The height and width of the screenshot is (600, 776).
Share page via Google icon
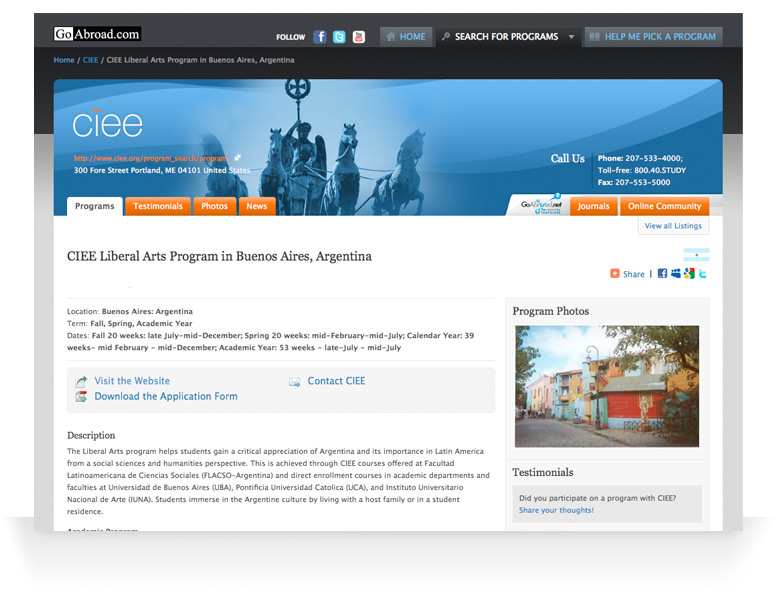coord(689,273)
